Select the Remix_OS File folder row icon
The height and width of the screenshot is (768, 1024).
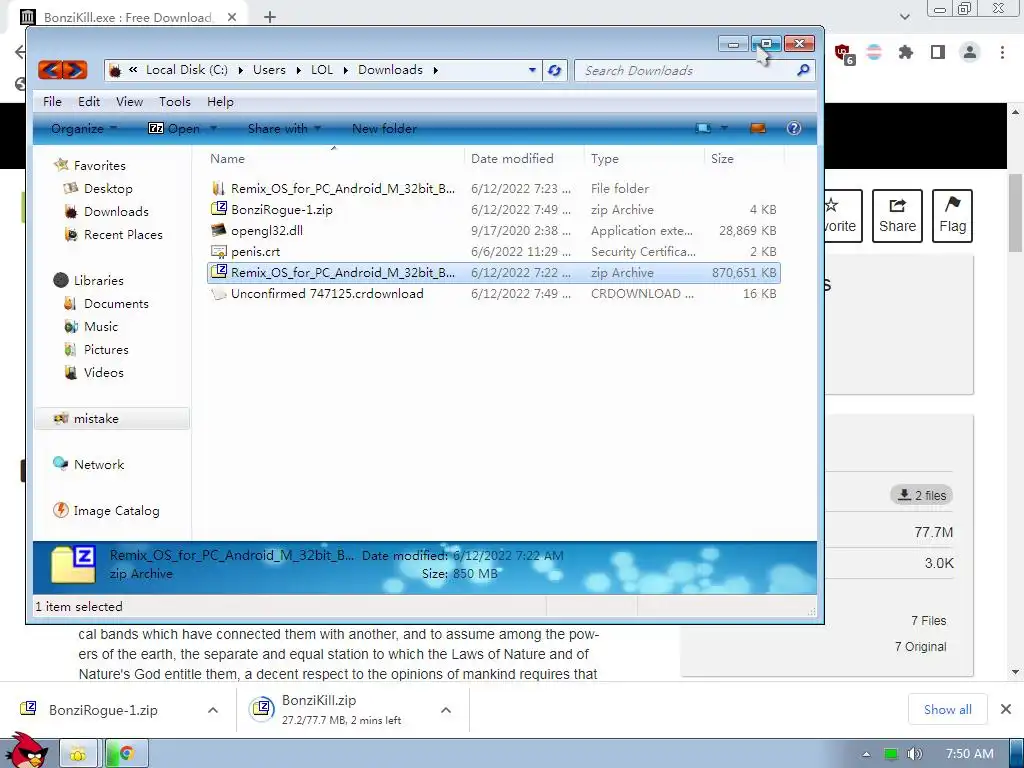pos(219,189)
